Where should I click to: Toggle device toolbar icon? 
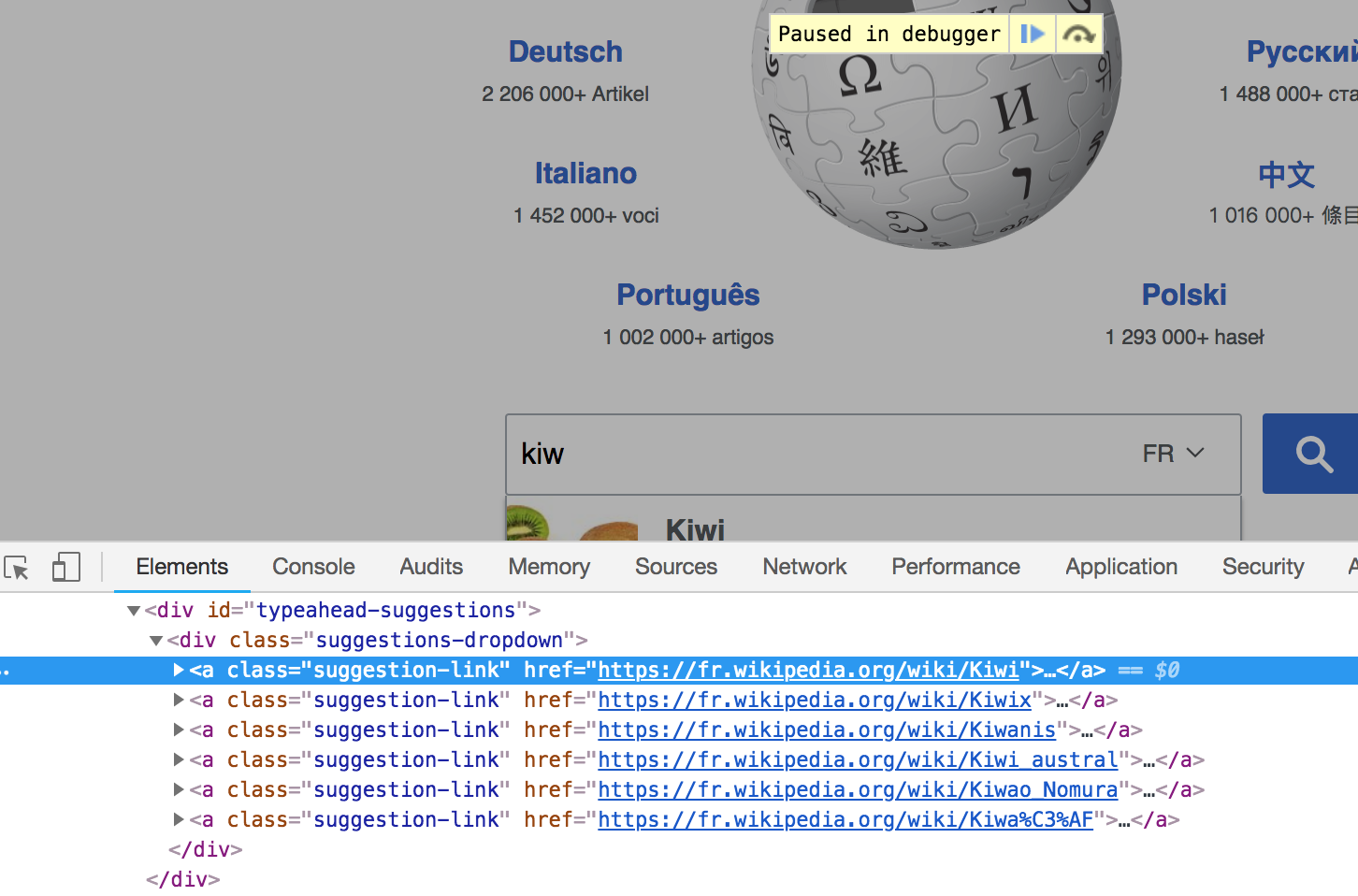[x=65, y=567]
